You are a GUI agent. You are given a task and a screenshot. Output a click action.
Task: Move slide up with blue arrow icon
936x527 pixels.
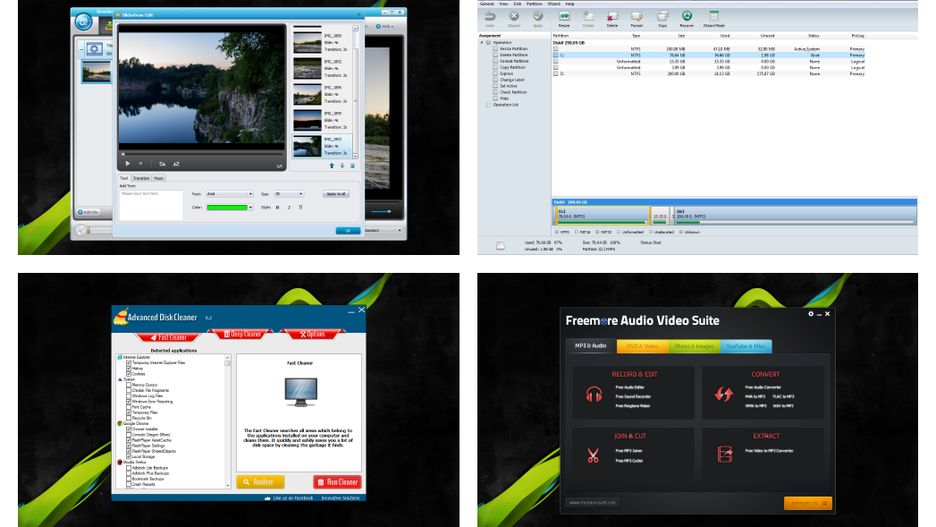click(331, 166)
